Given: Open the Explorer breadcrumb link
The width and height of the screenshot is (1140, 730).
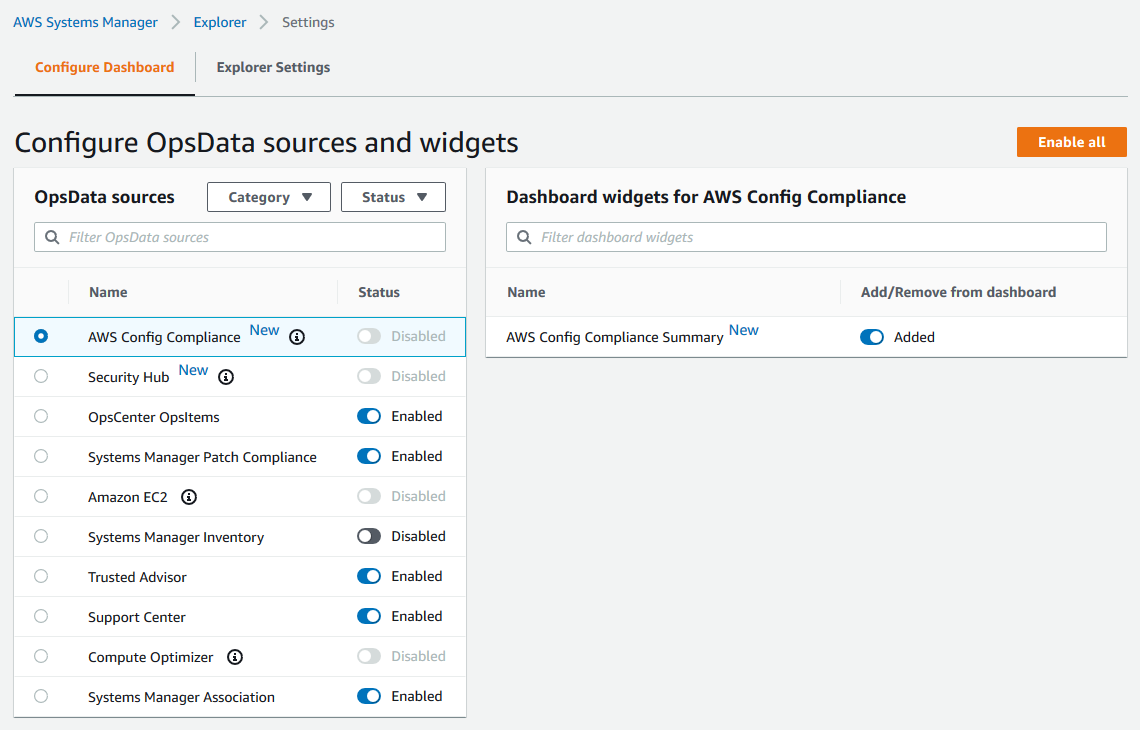Looking at the screenshot, I should [x=220, y=23].
